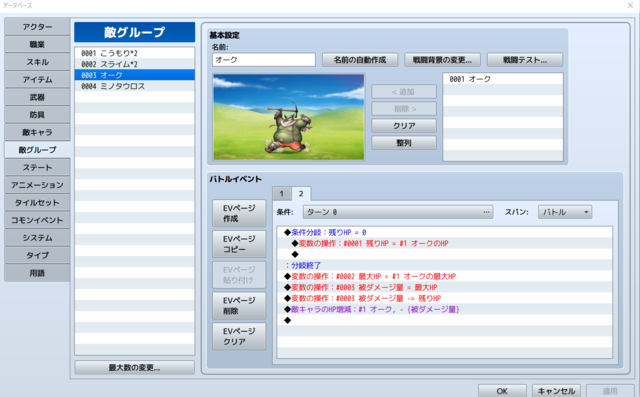The width and height of the screenshot is (640, 397).
Task: Open the コモンイベント tab
Action: coord(37,220)
